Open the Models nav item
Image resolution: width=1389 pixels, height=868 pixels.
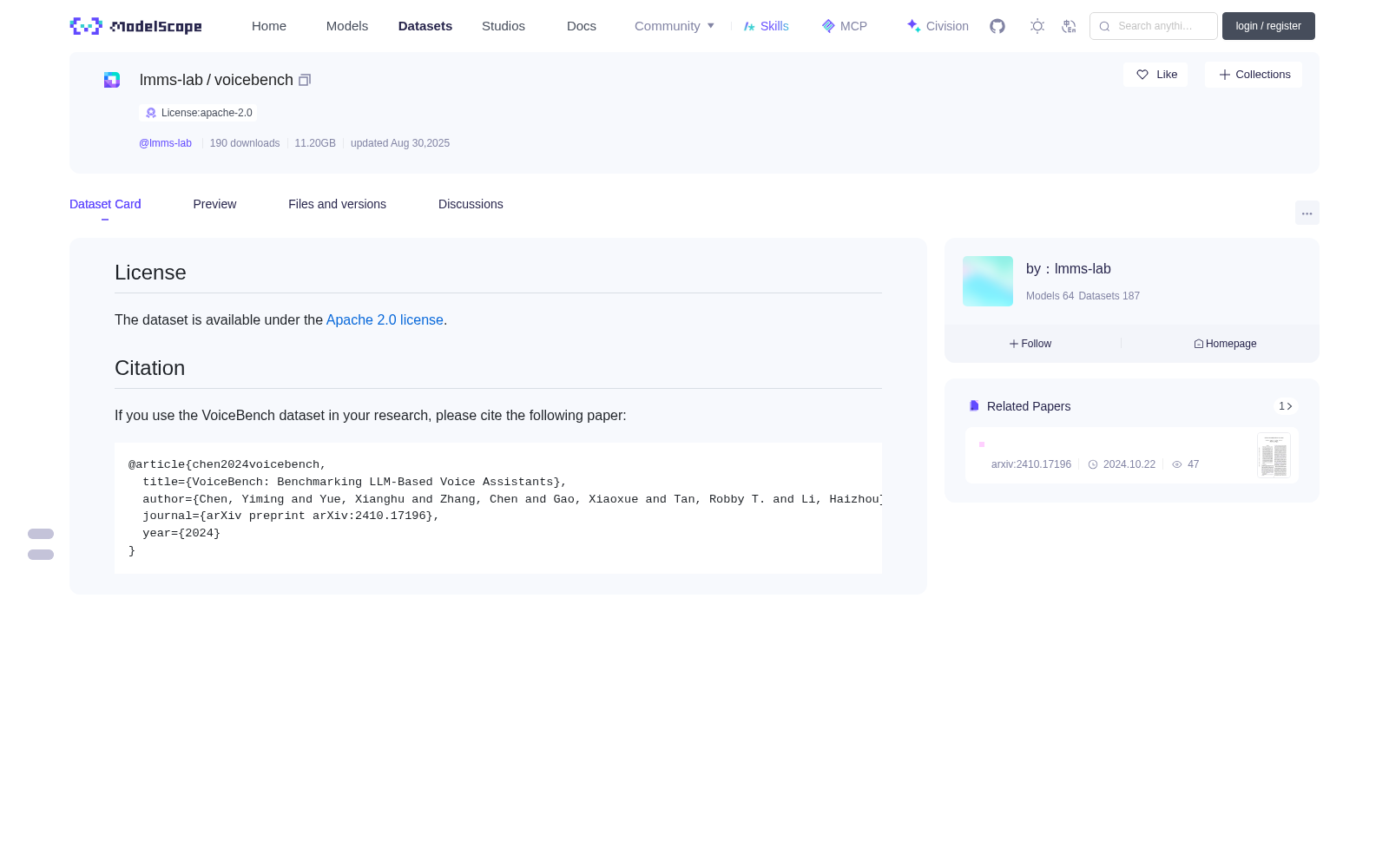tap(347, 26)
